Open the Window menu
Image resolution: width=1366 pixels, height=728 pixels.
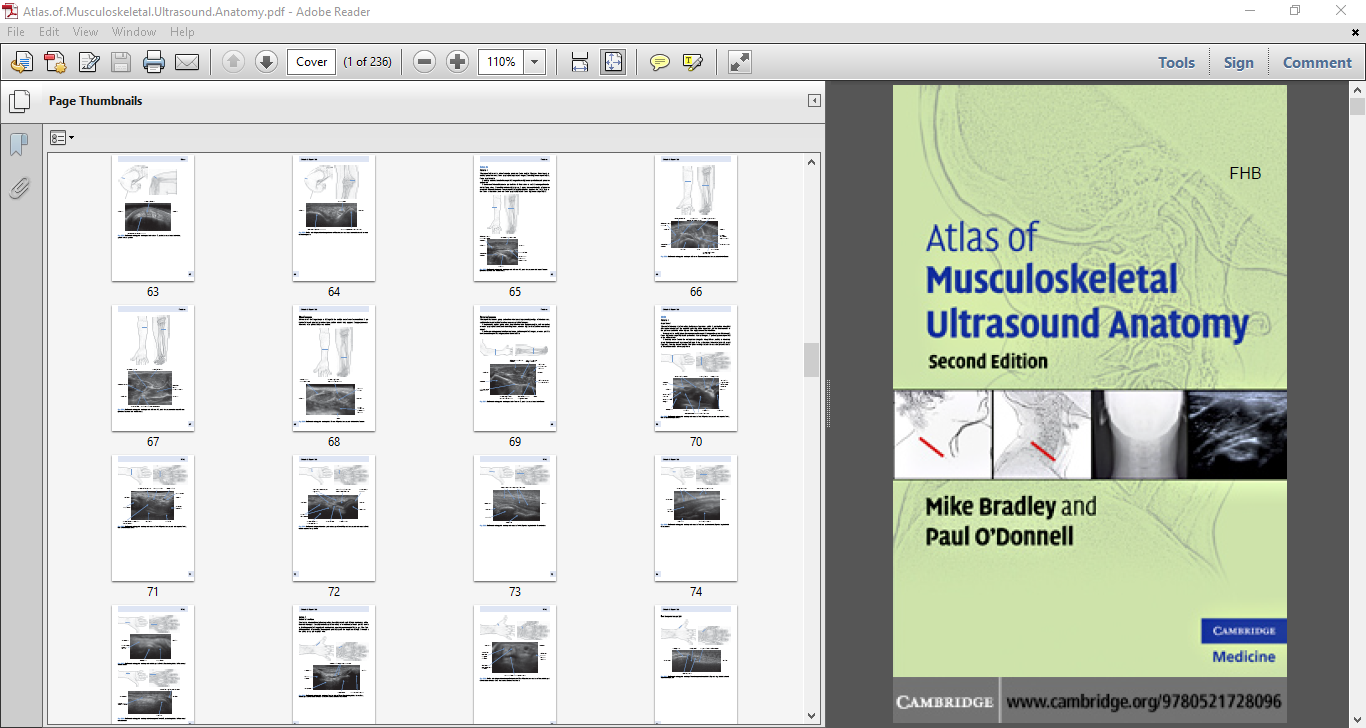134,32
